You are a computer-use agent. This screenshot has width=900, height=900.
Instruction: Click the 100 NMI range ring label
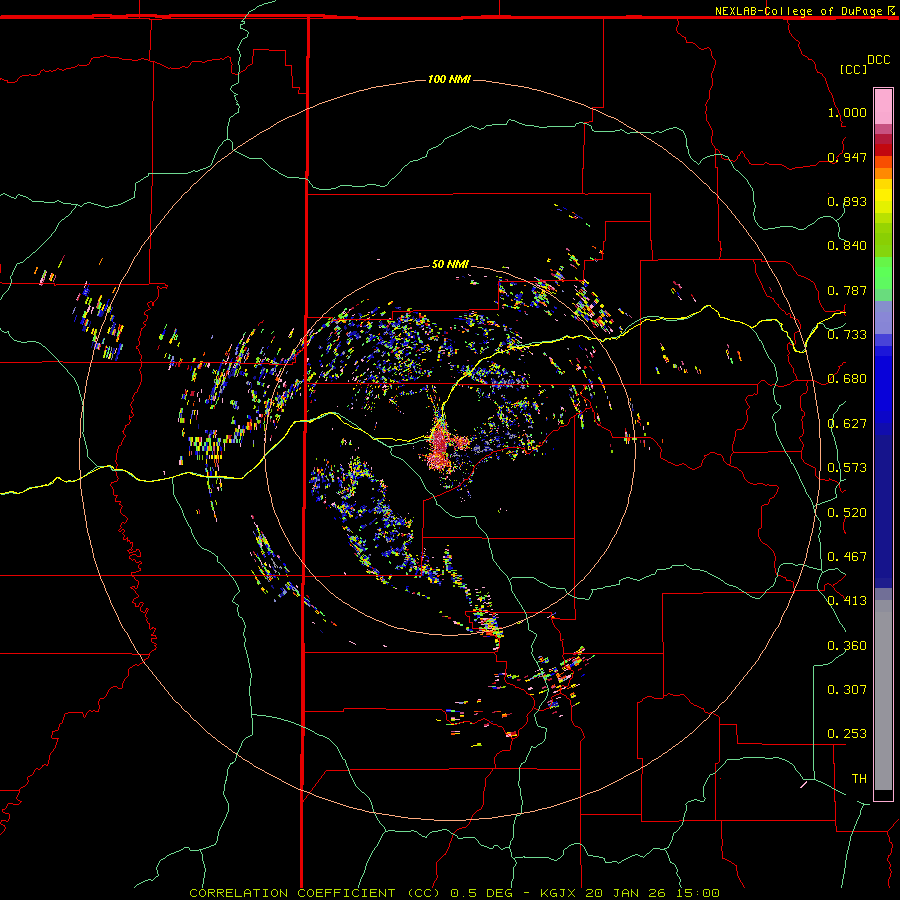tap(449, 79)
